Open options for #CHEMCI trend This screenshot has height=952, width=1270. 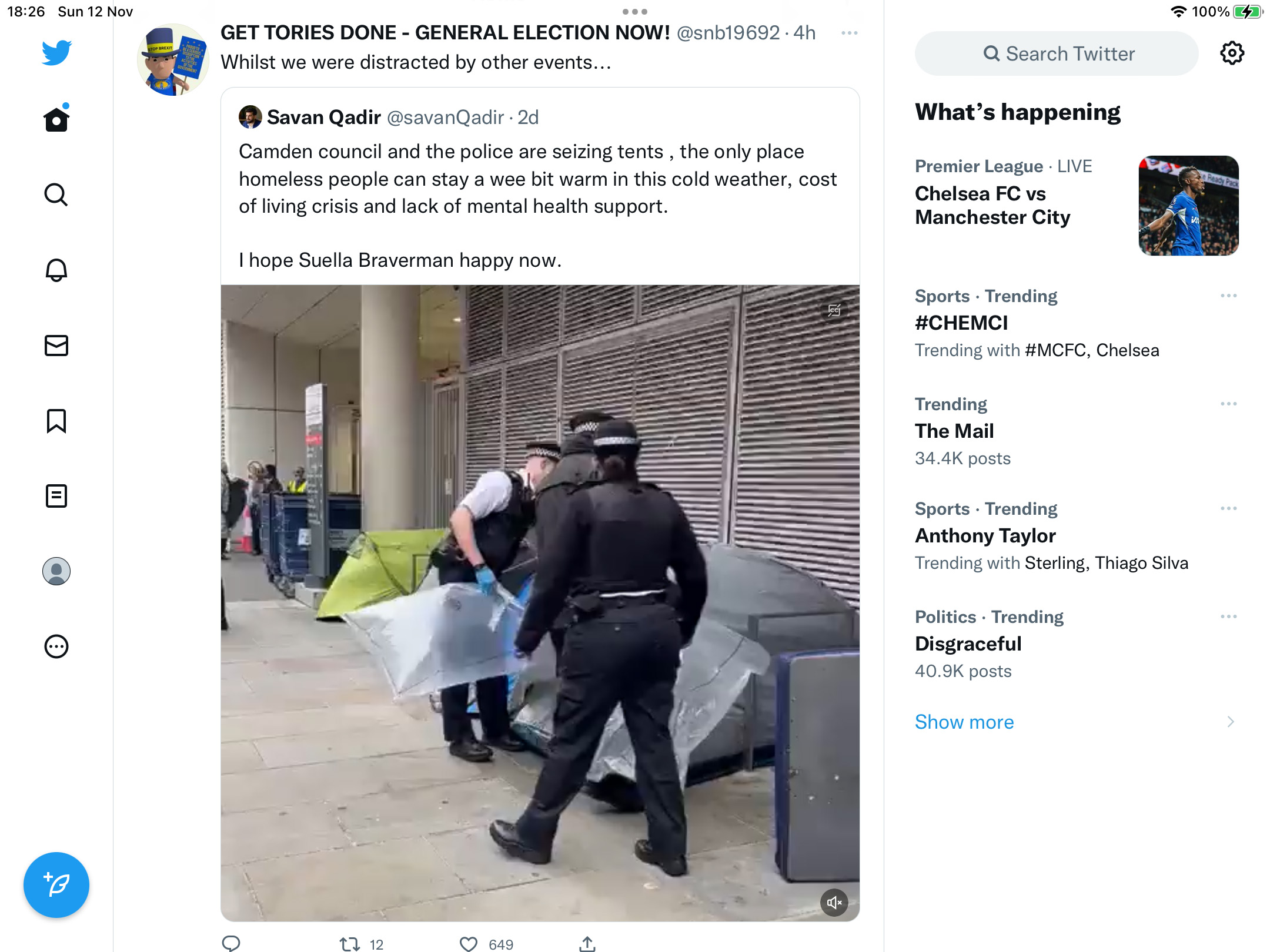[x=1229, y=296]
